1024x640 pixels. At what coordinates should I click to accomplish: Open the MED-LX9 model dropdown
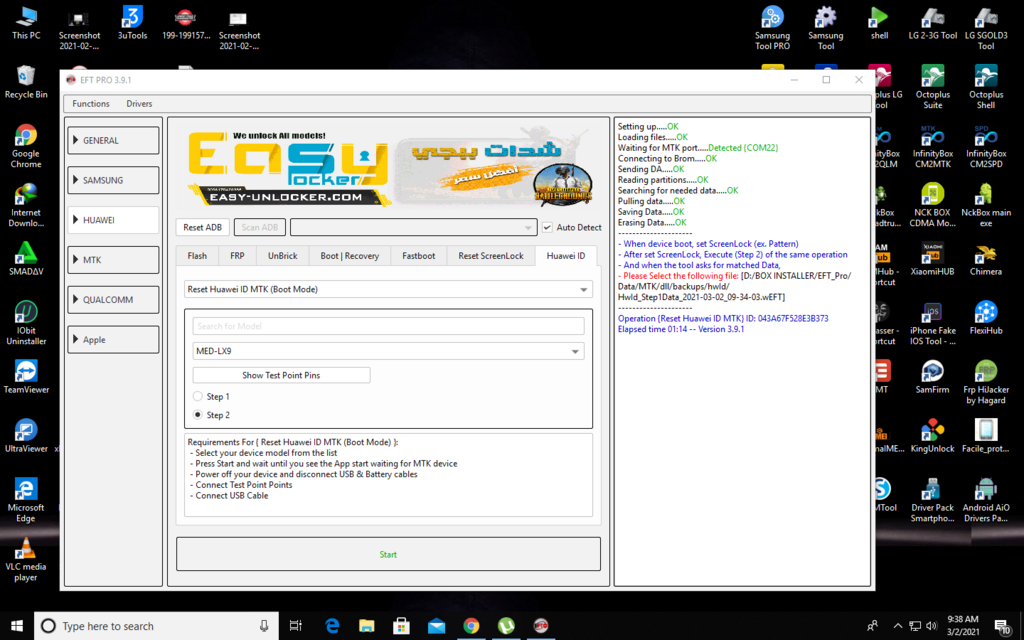pyautogui.click(x=388, y=351)
